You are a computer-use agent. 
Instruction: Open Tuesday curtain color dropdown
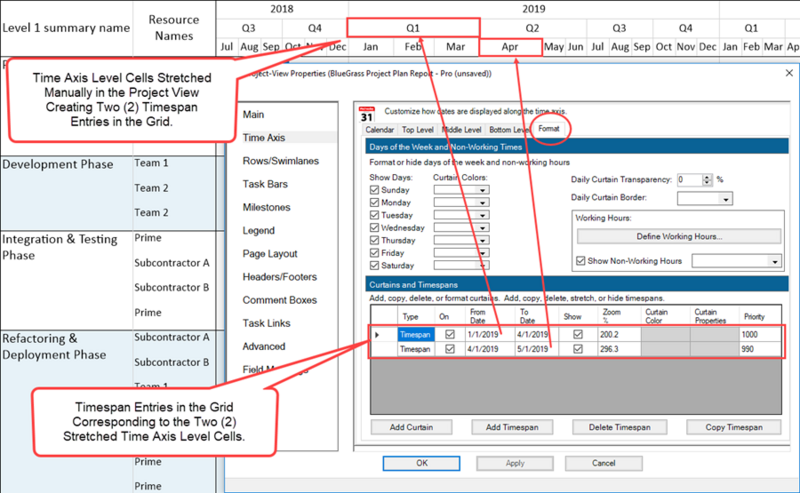pos(483,215)
